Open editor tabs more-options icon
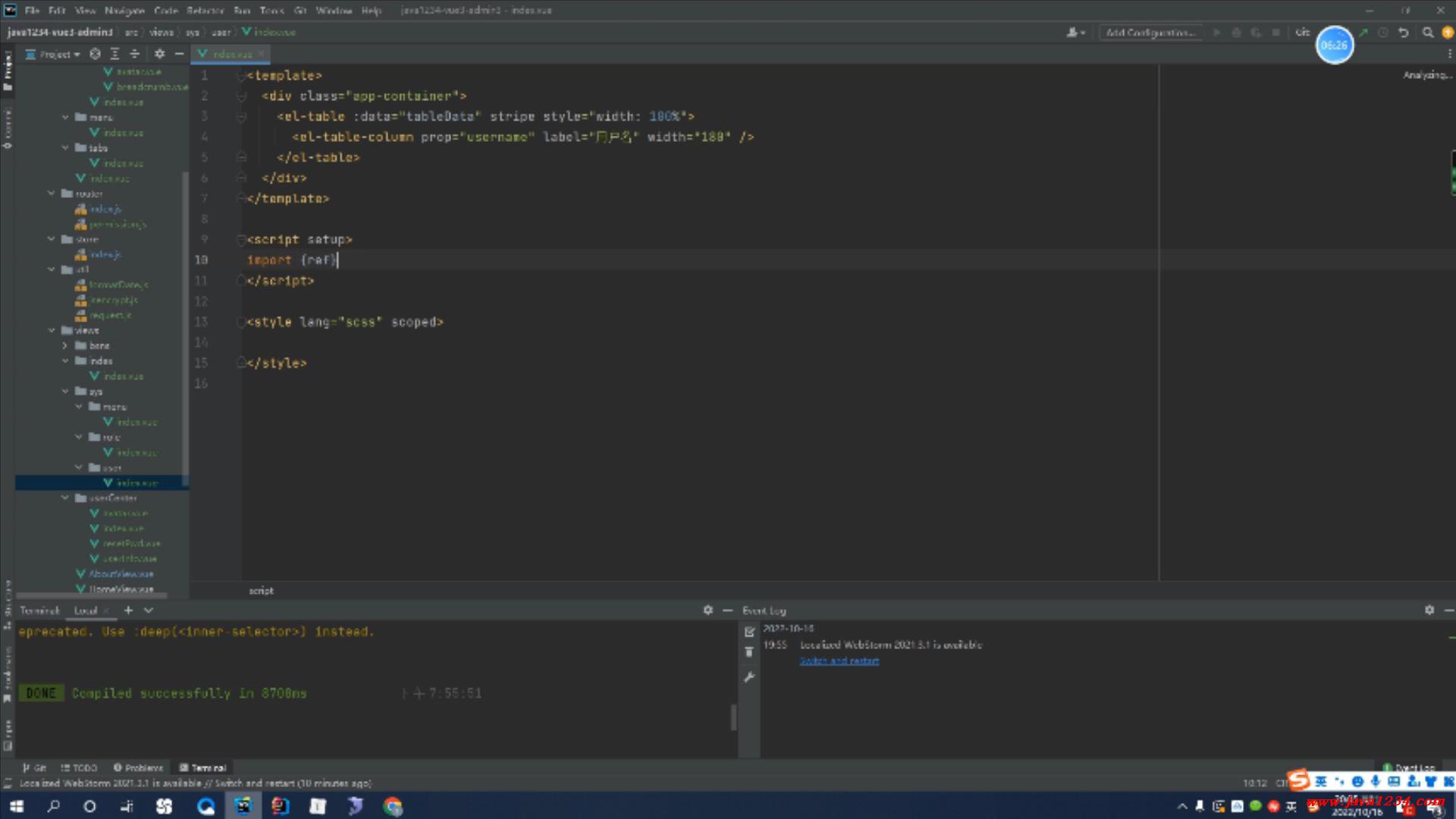Screen dimensions: 1456x819 [x=1449, y=54]
